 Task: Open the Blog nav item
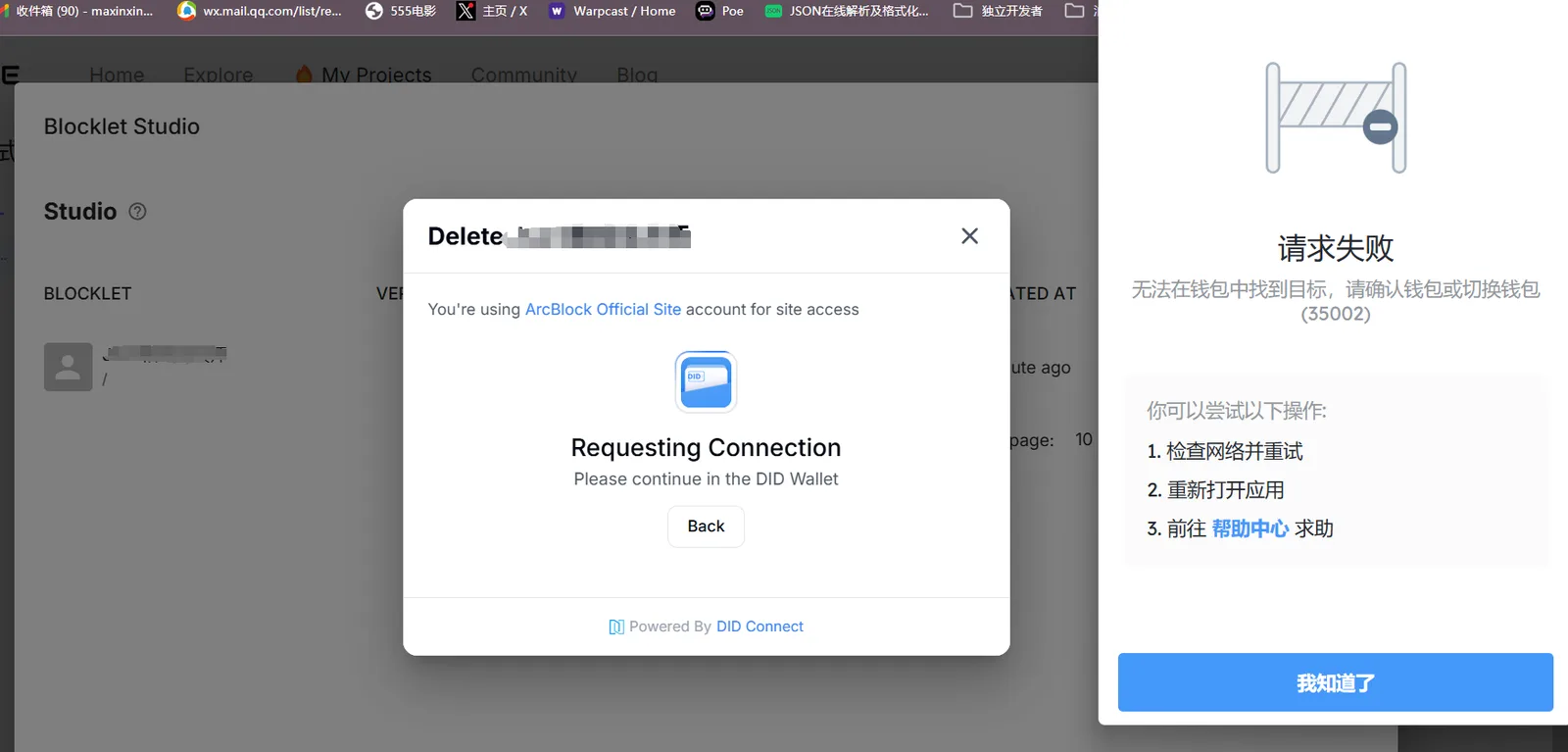click(637, 75)
